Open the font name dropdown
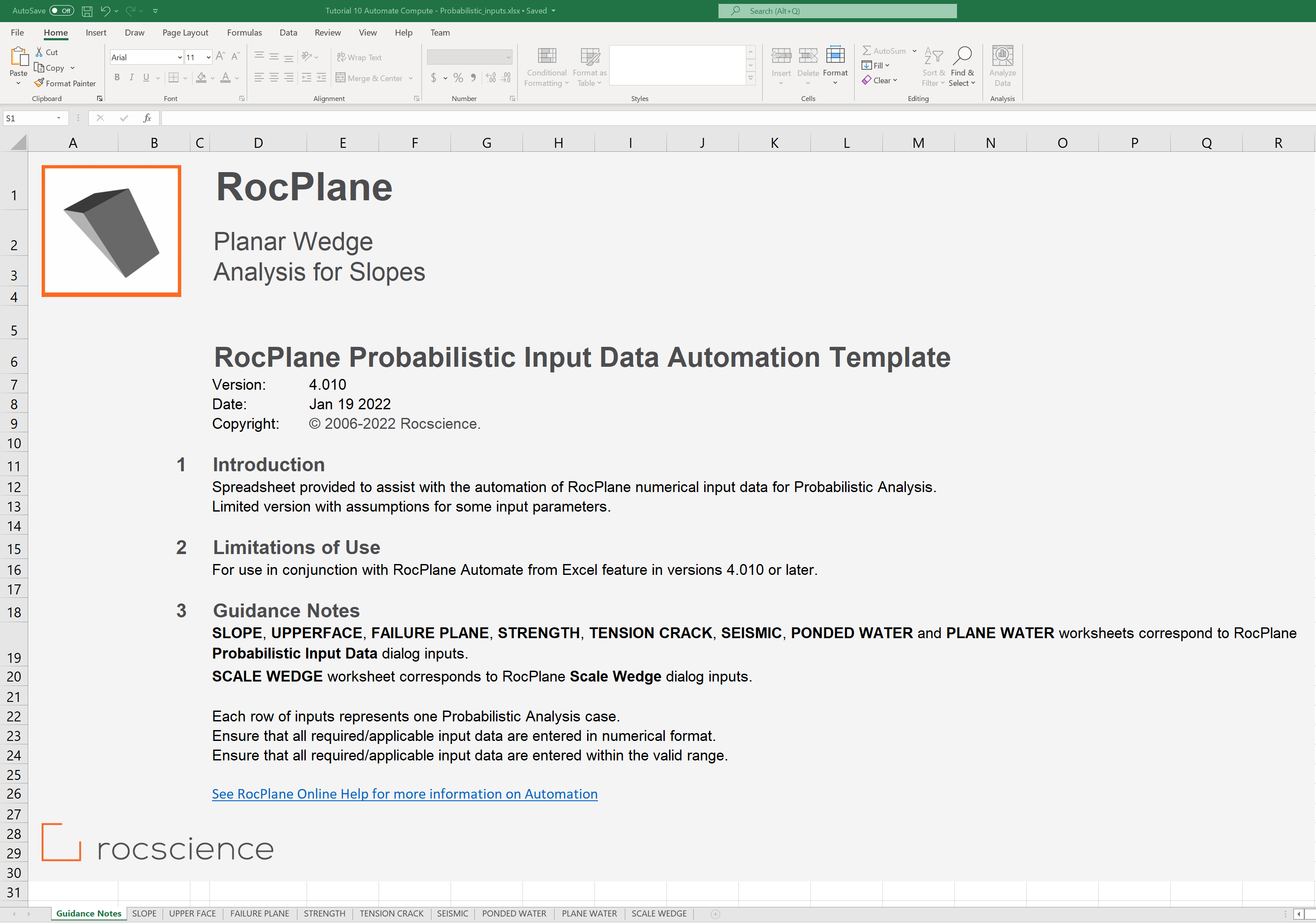This screenshot has height=923, width=1316. coord(180,57)
